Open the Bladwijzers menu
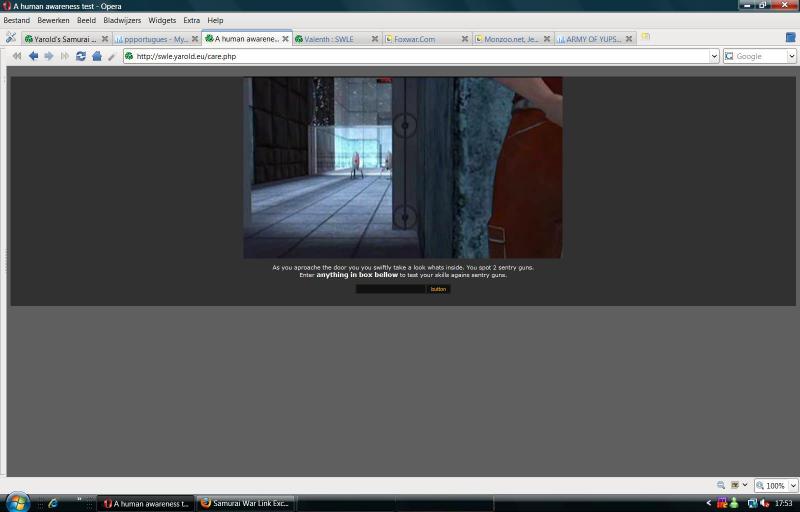 (122, 20)
